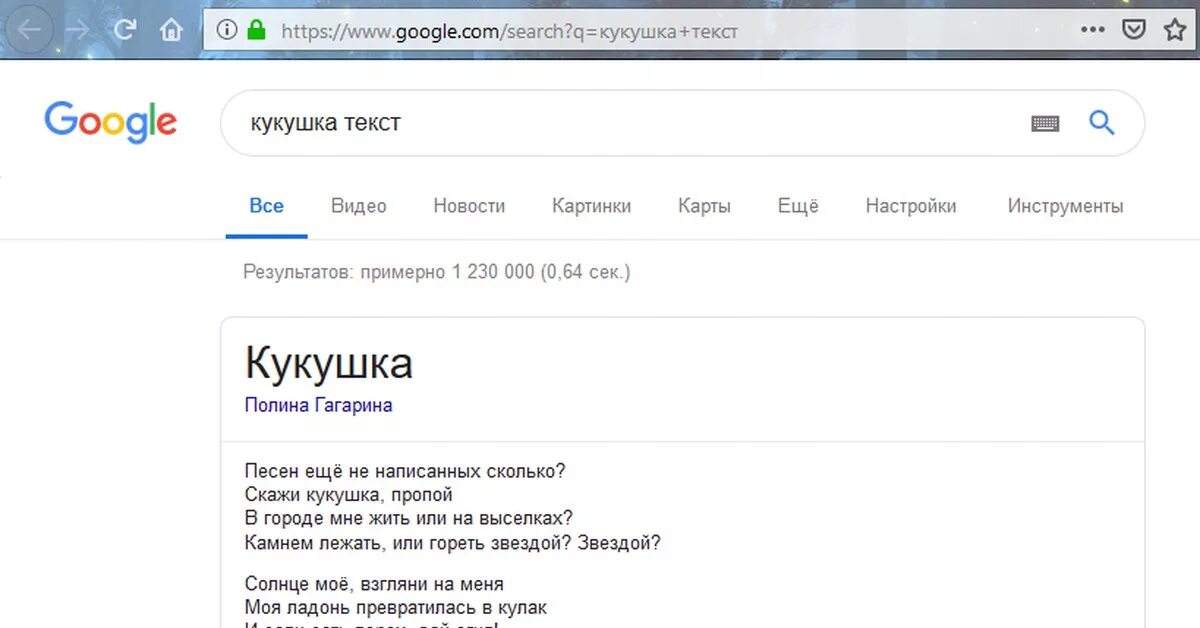Image resolution: width=1200 pixels, height=628 pixels.
Task: Click the lyric line "Песен ещё не написанных сколько?"
Action: [x=406, y=469]
